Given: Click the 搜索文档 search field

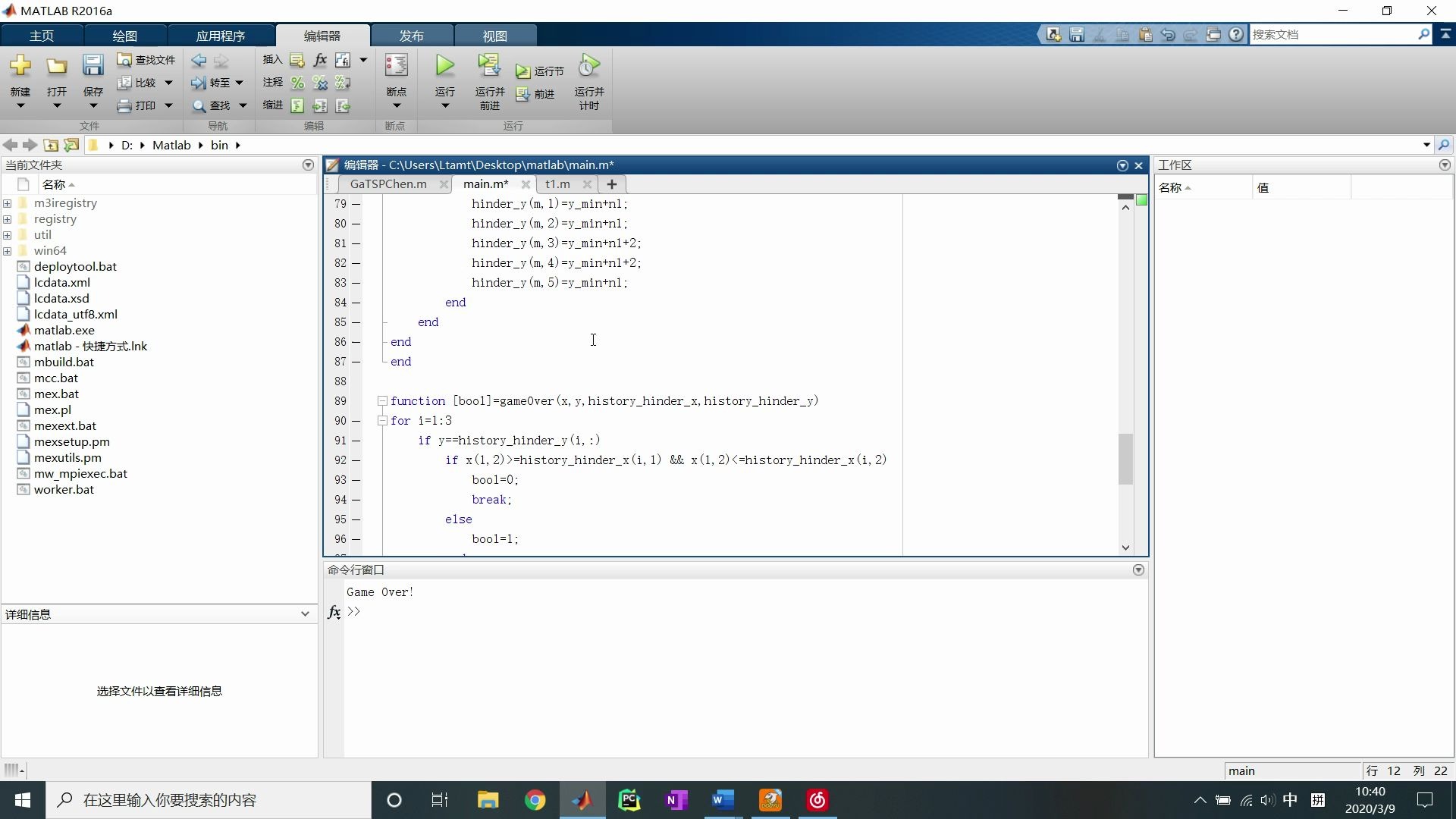Looking at the screenshot, I should pos(1335,34).
